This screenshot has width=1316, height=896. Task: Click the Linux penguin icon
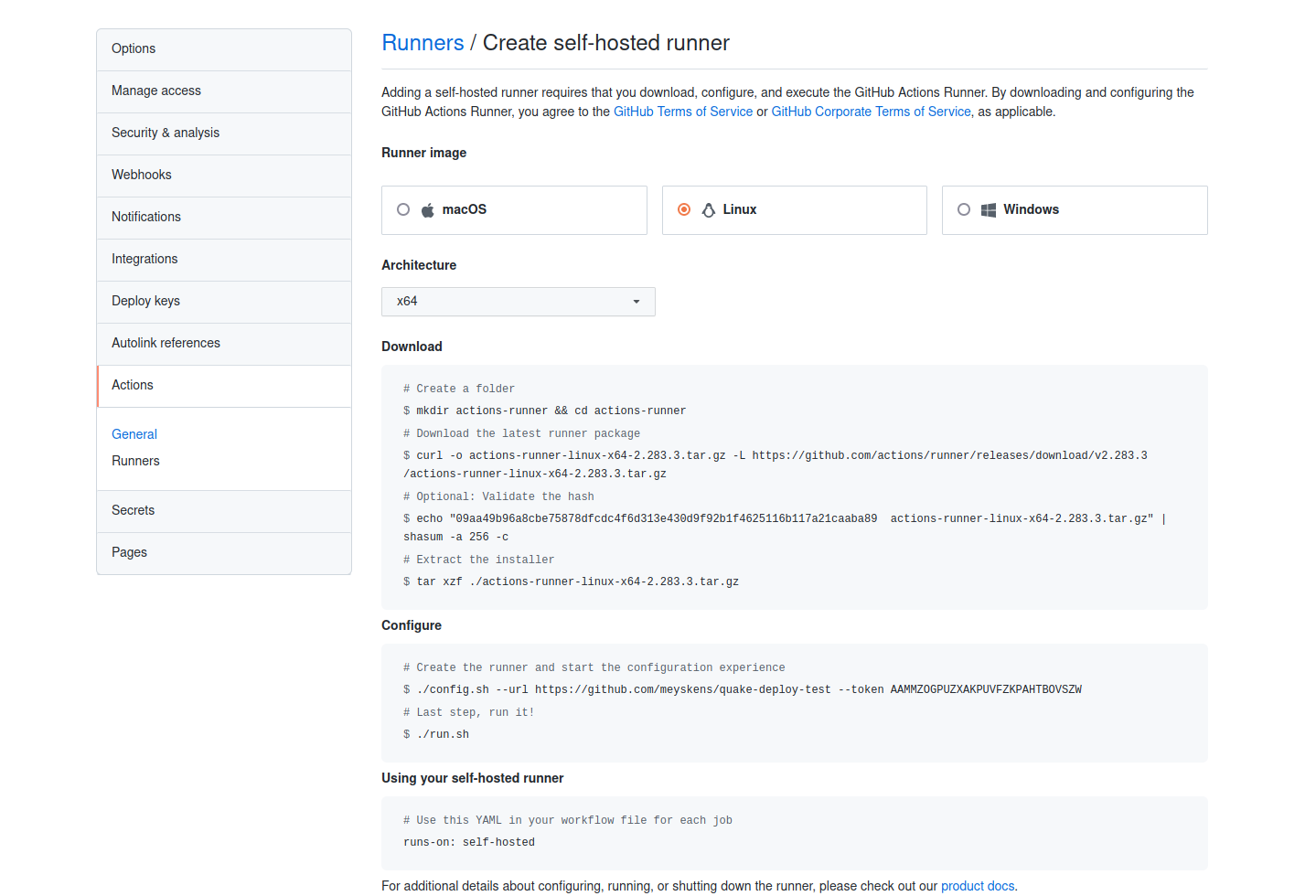(708, 210)
